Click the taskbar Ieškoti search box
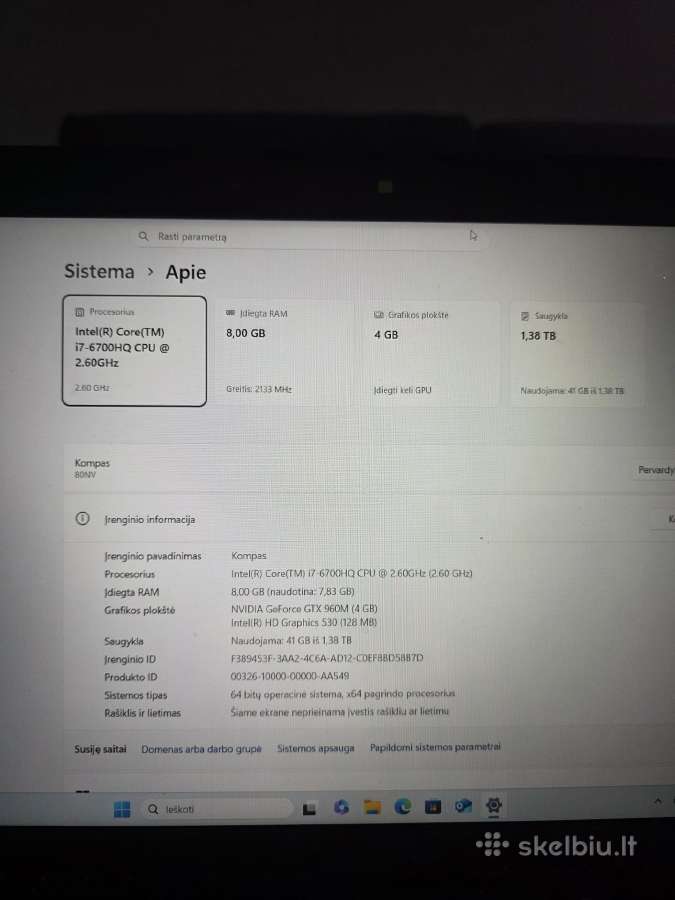This screenshot has width=675, height=900. click(x=218, y=809)
